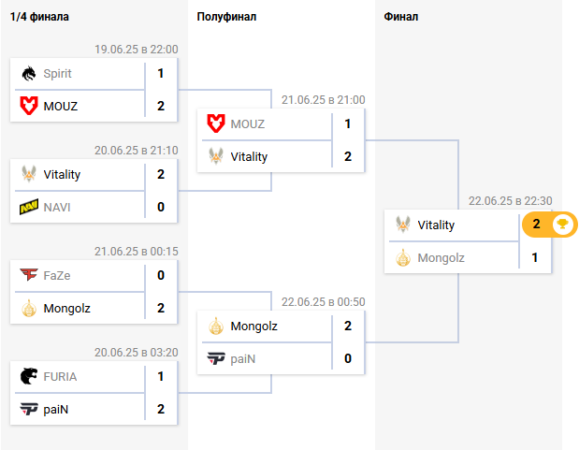
Task: Click the MOUZ heart logo in quarterfinals
Action: click(x=28, y=106)
